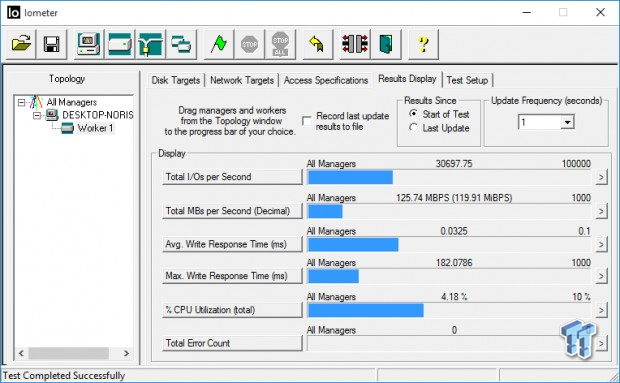
Task: Click Total MBs per Second (Decimal) button
Action: 232,211
